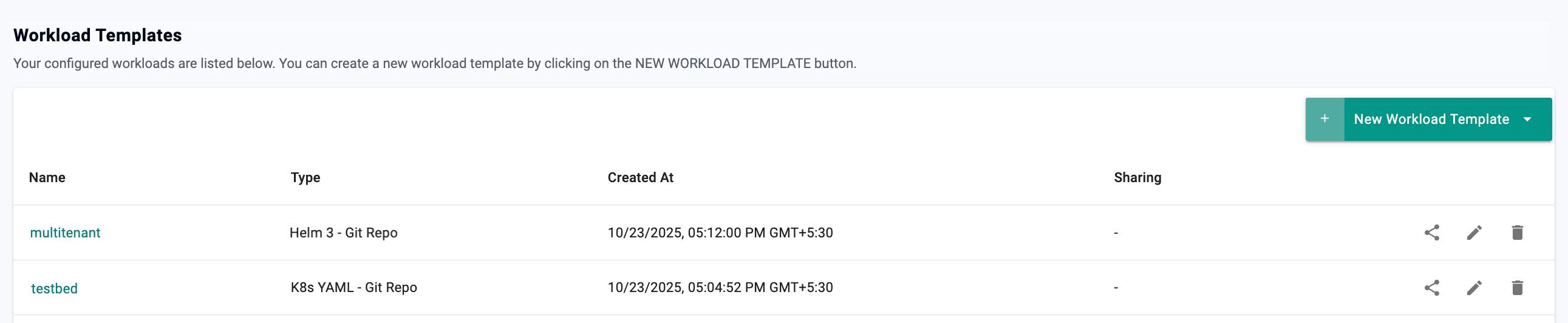
Task: Select the Helm 3 - Git Repo cell
Action: click(x=343, y=233)
